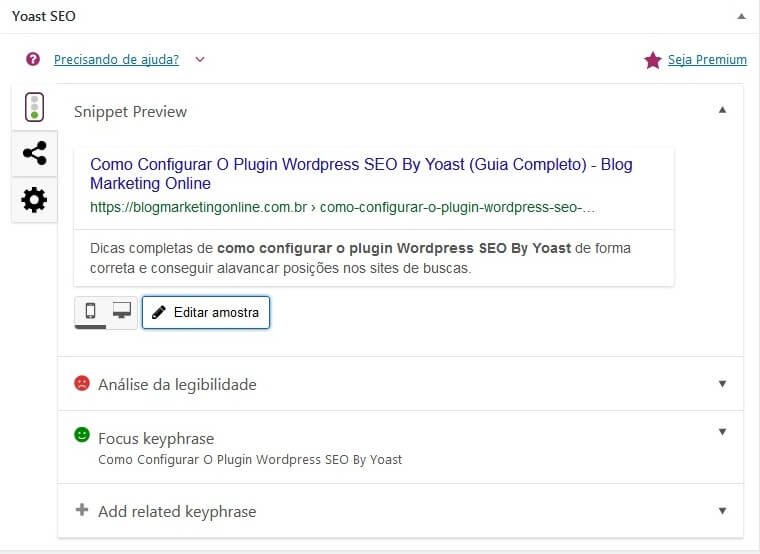This screenshot has width=760, height=554.
Task: Click the green smiley keyphrase indicator
Action: tap(82, 434)
